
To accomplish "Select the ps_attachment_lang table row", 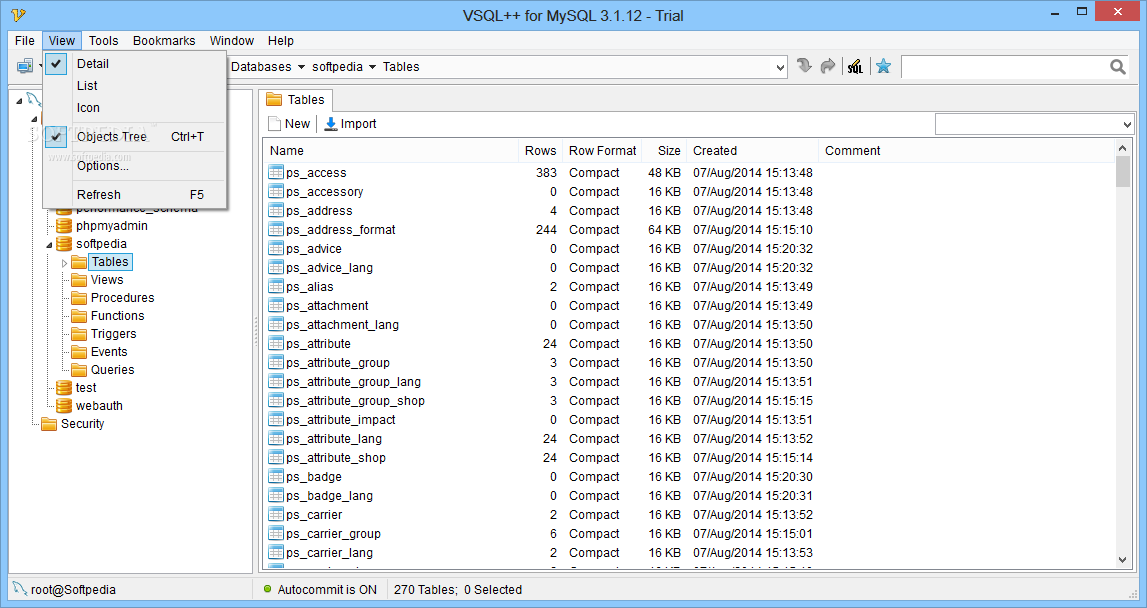I will click(x=689, y=324).
